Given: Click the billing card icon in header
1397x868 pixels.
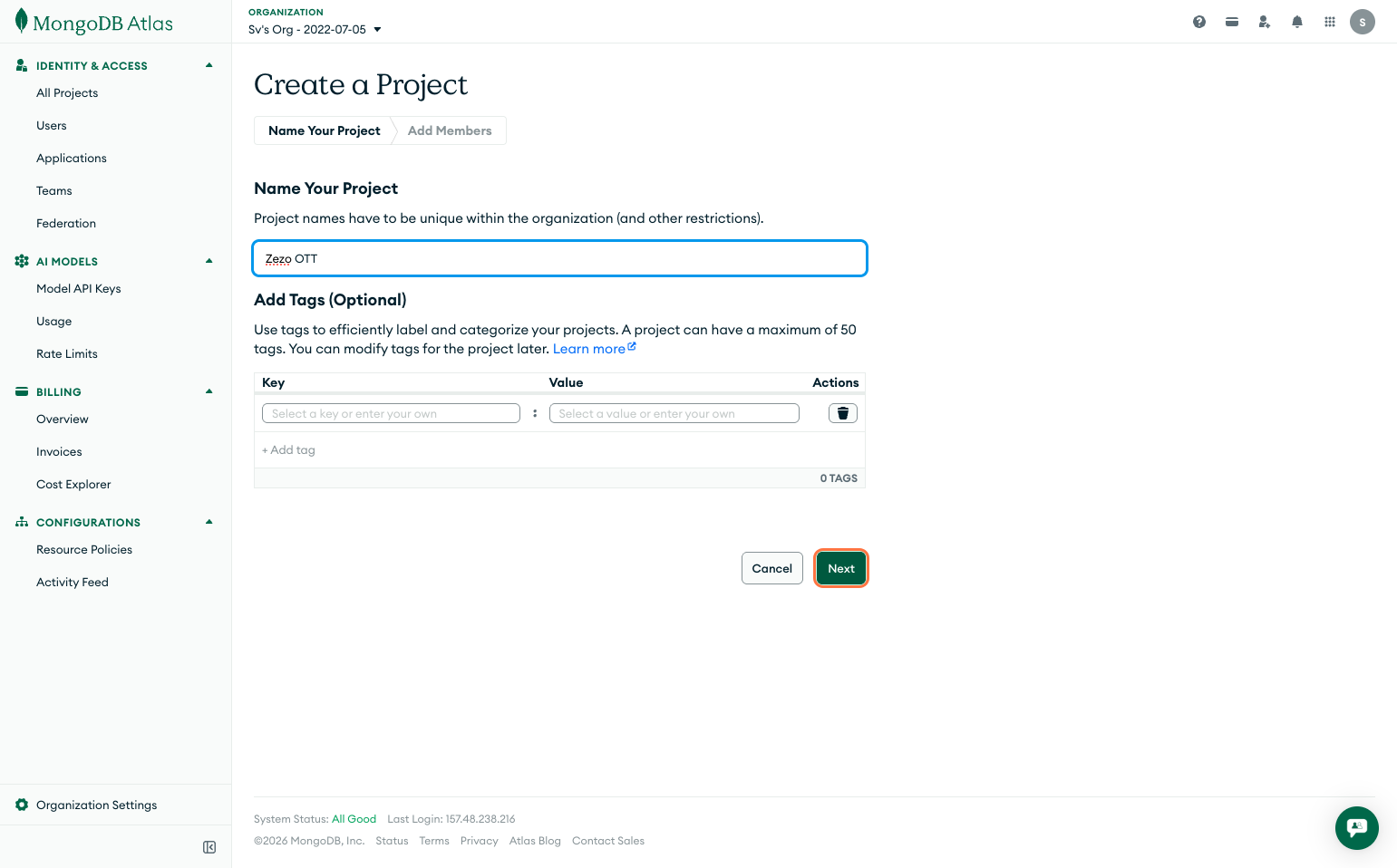Looking at the screenshot, I should (1232, 22).
